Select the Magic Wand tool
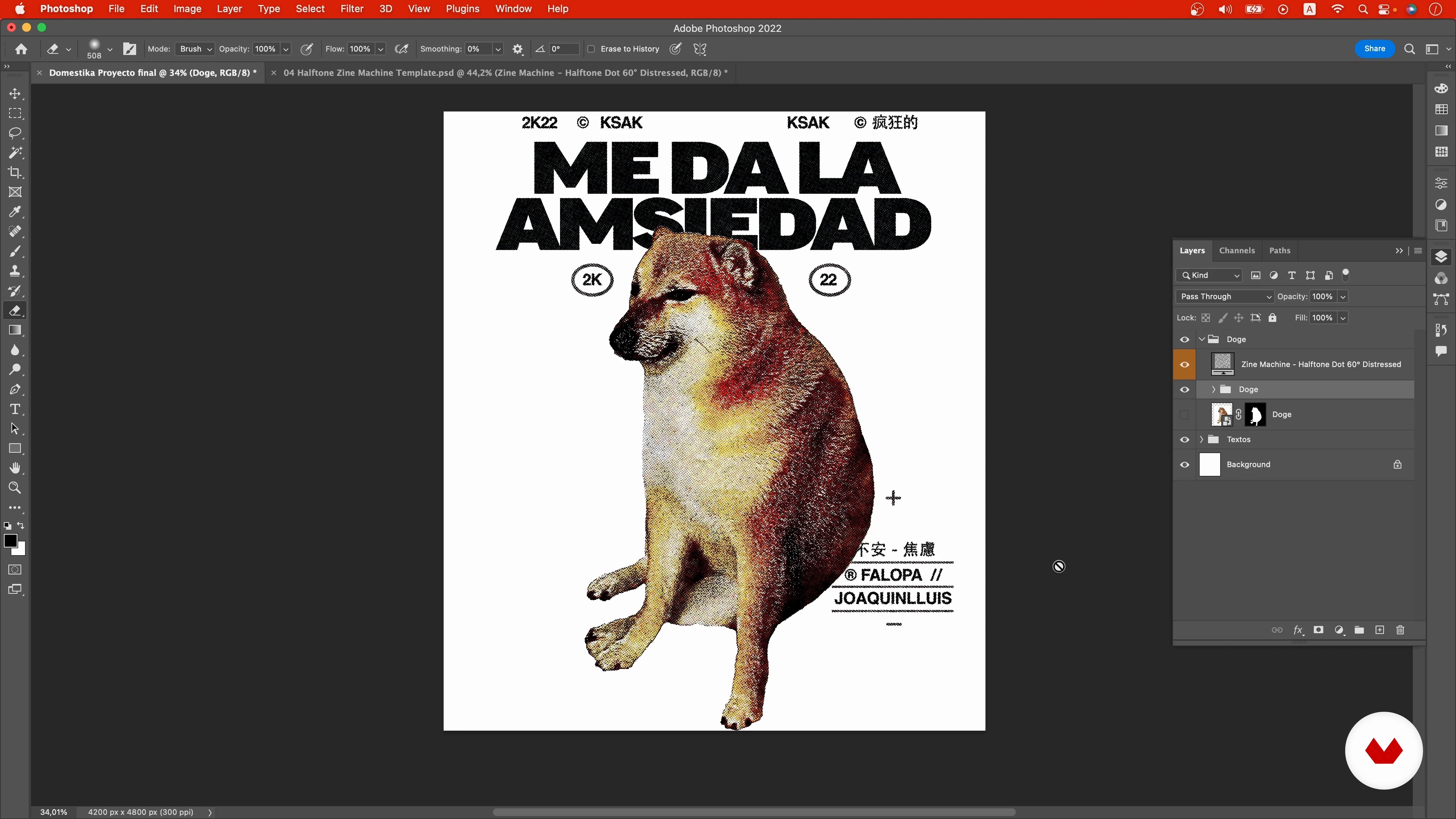 [x=15, y=152]
